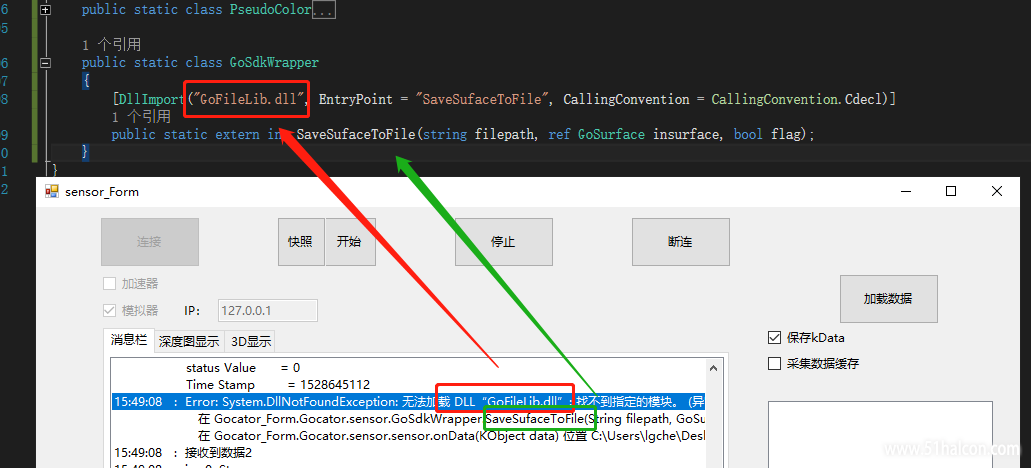1031x468 pixels.
Task: Click the 'status Value = 0' log line
Action: [x=243, y=367]
